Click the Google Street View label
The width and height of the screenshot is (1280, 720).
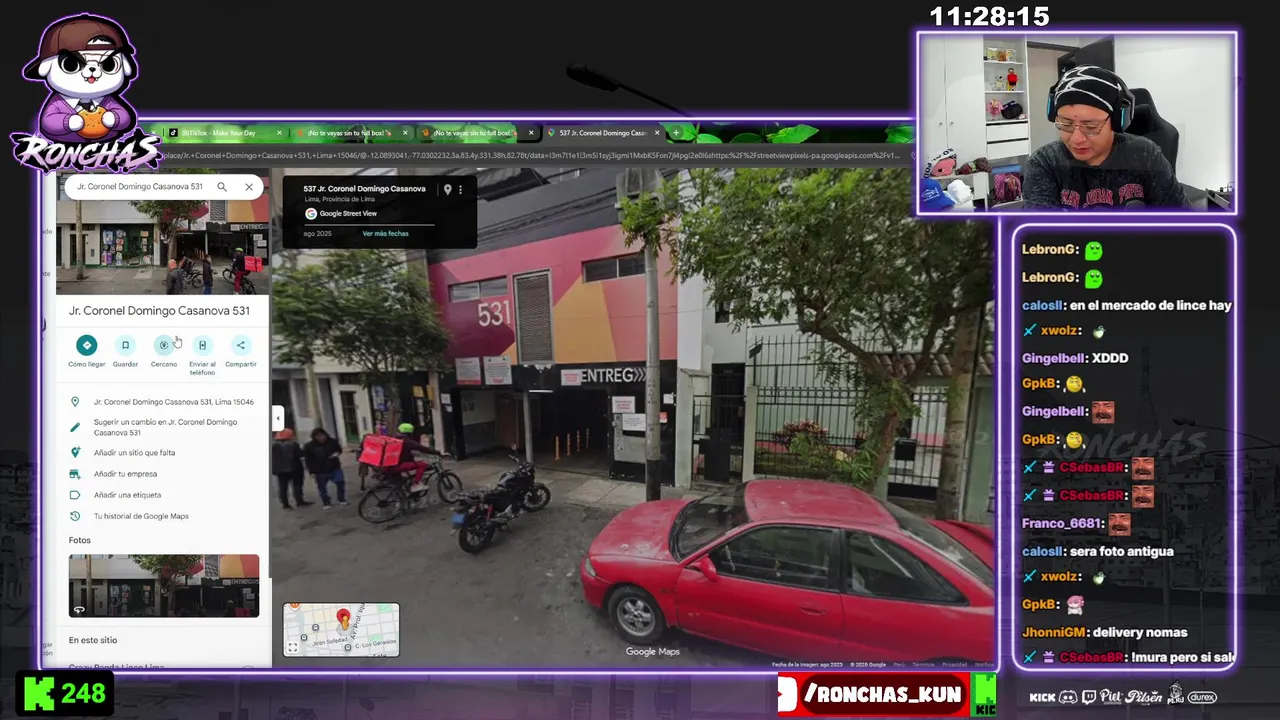348,214
